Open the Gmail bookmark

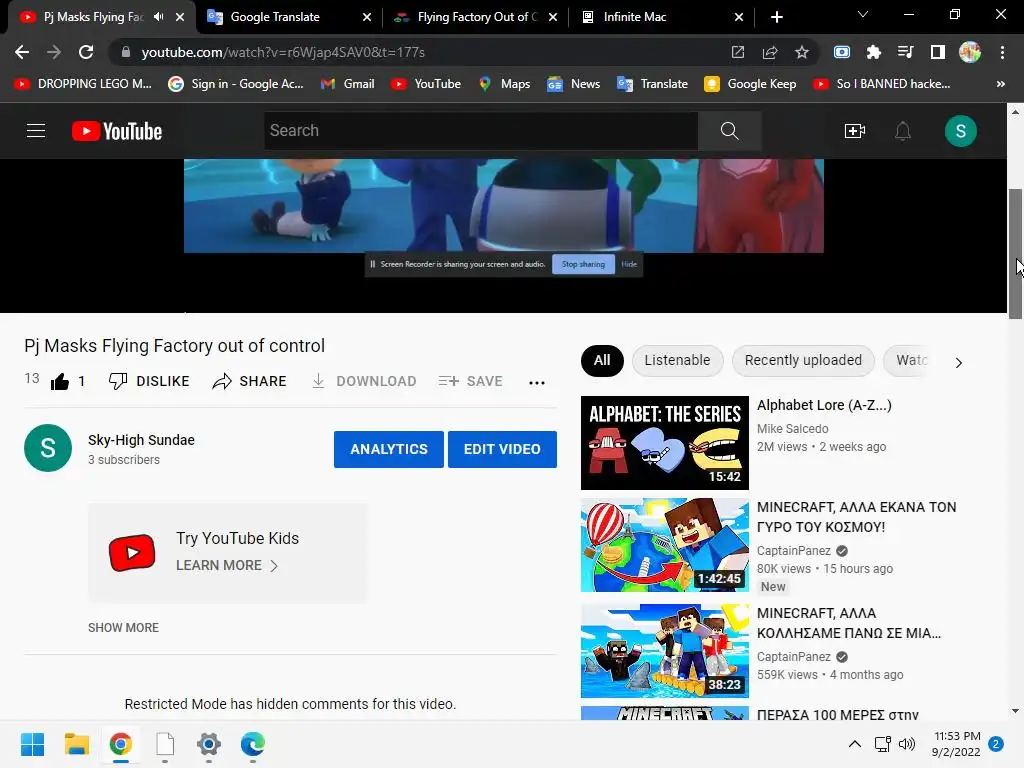347,84
